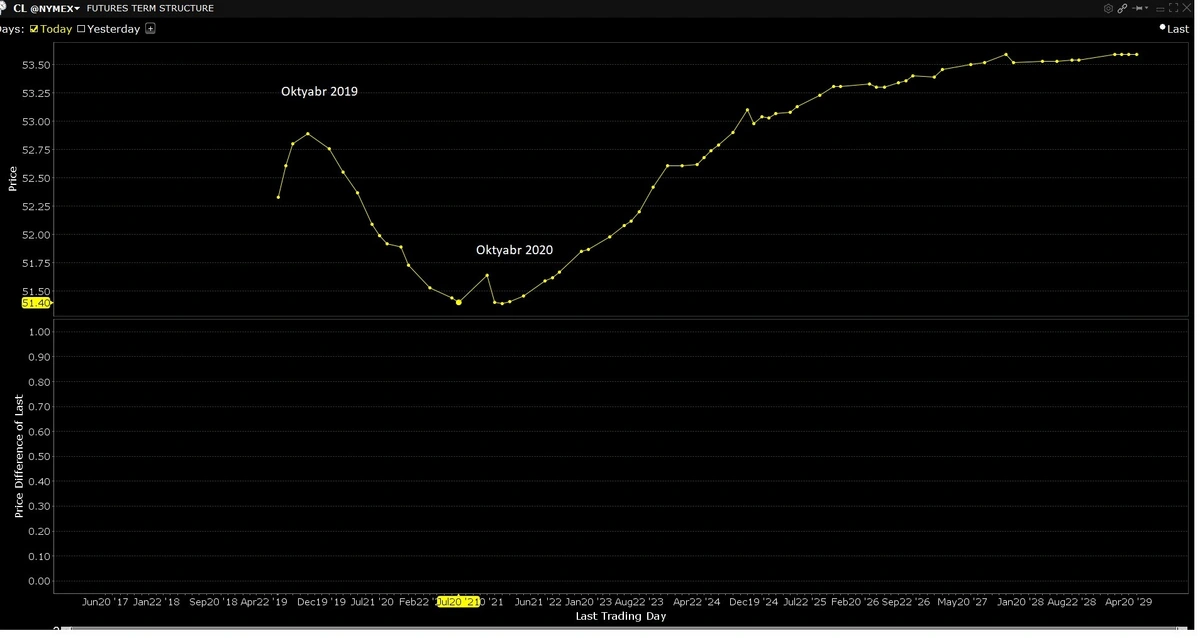Click the Futures Term Structure title
The height and width of the screenshot is (638, 1200).
point(150,8)
